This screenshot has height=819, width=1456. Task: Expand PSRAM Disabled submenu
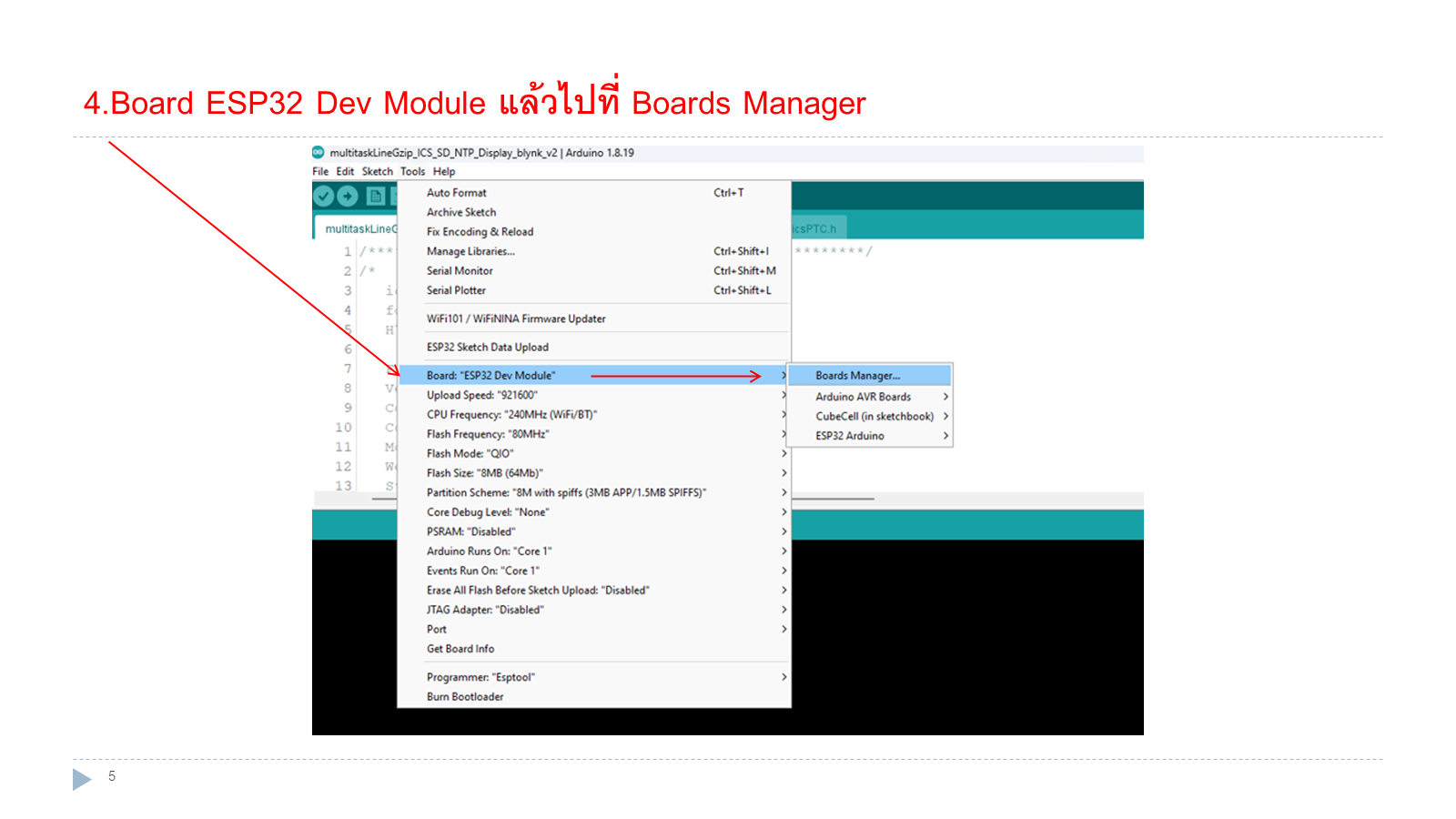(594, 532)
